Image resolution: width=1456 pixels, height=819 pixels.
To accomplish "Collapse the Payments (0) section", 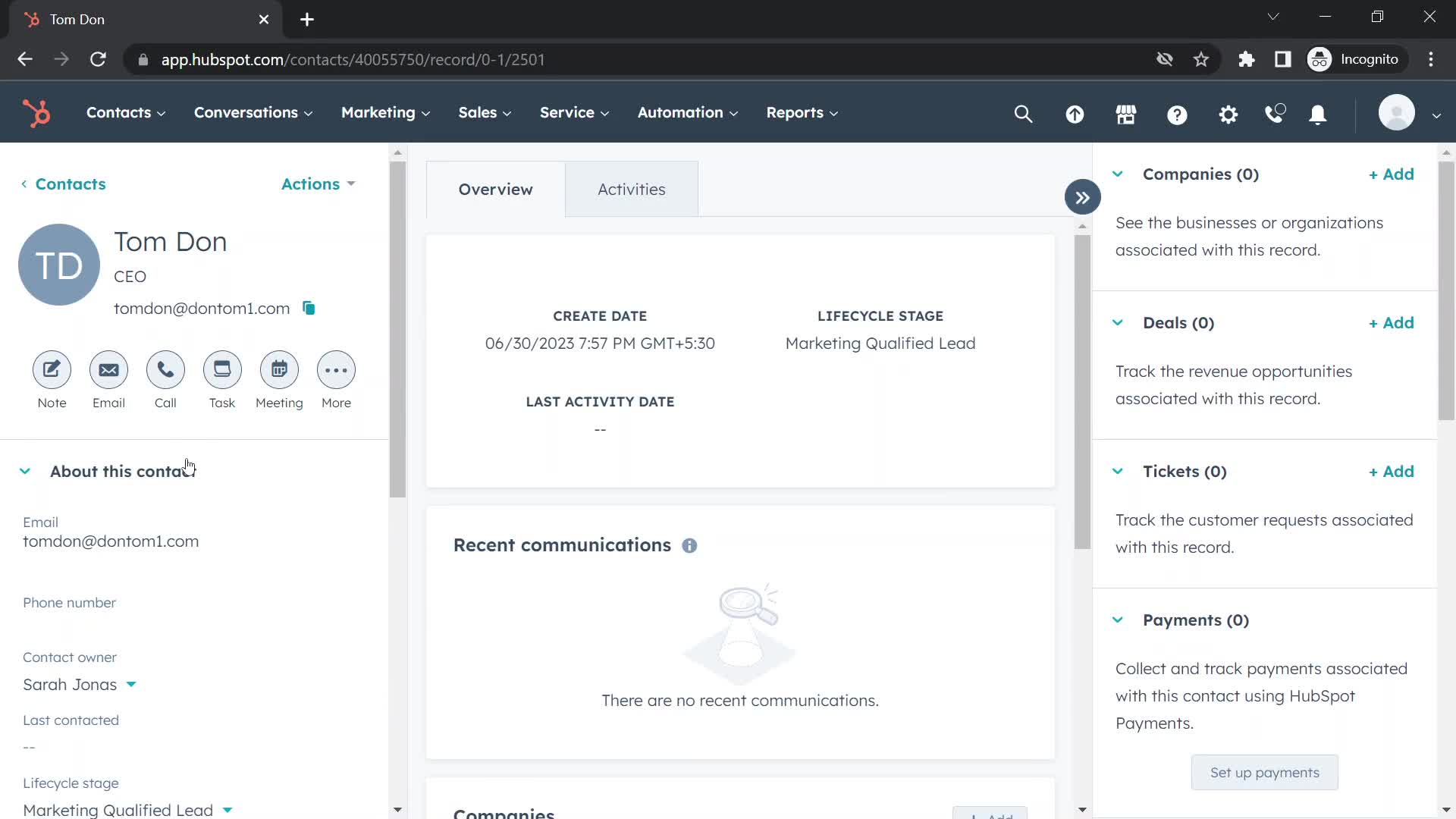I will click(1117, 620).
